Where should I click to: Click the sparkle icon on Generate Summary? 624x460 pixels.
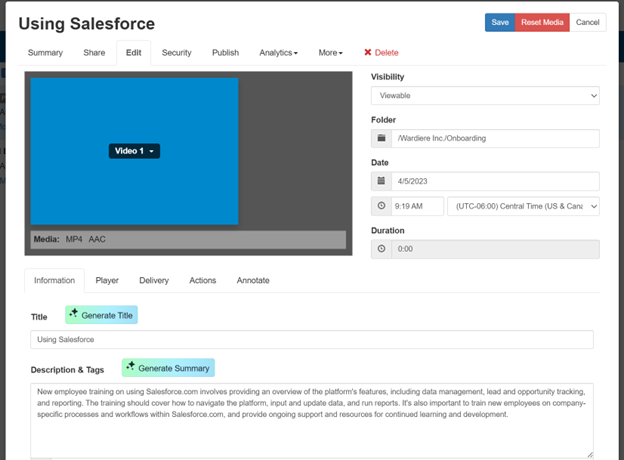coord(131,368)
